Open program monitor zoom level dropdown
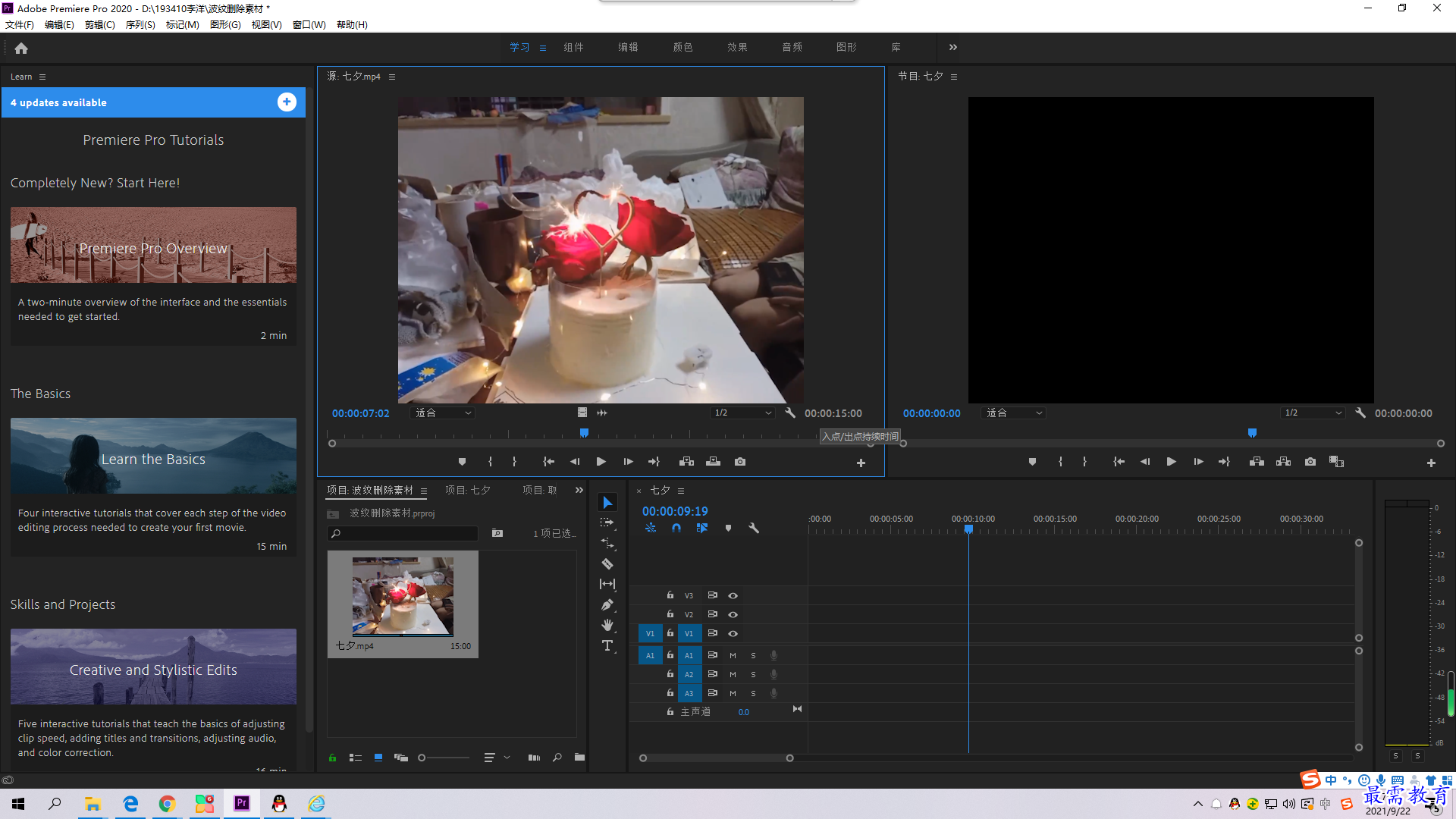Screen dimensions: 1456x819 coord(1013,413)
